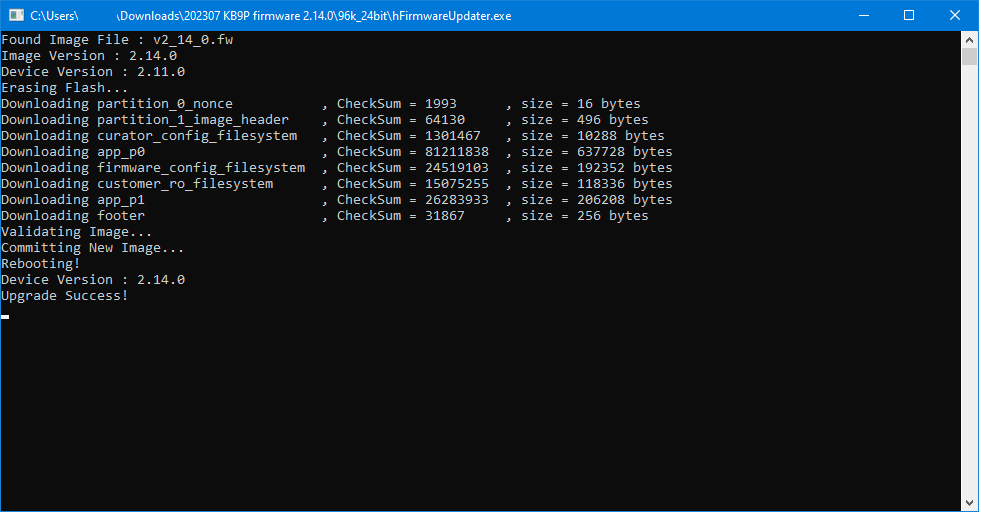
Task: Click the vertical scrollbar thumb
Action: click(969, 57)
